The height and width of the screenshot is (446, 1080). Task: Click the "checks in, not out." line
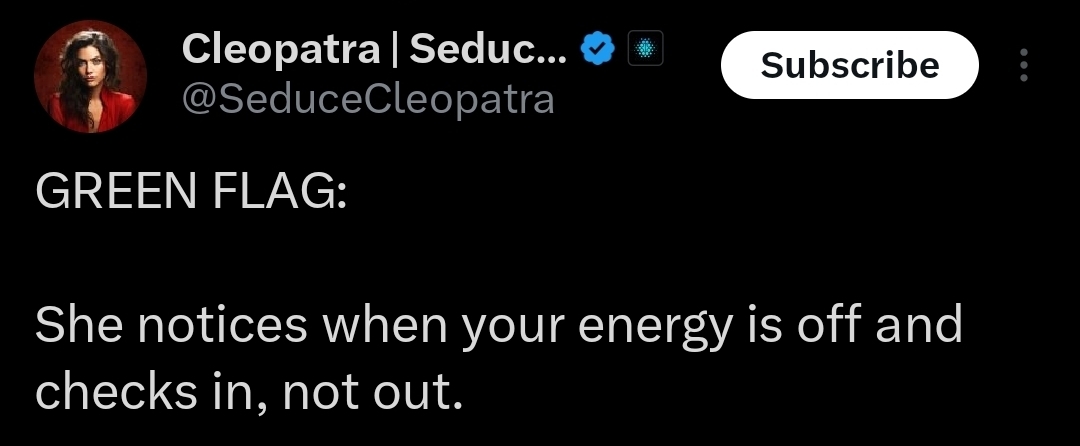(248, 393)
